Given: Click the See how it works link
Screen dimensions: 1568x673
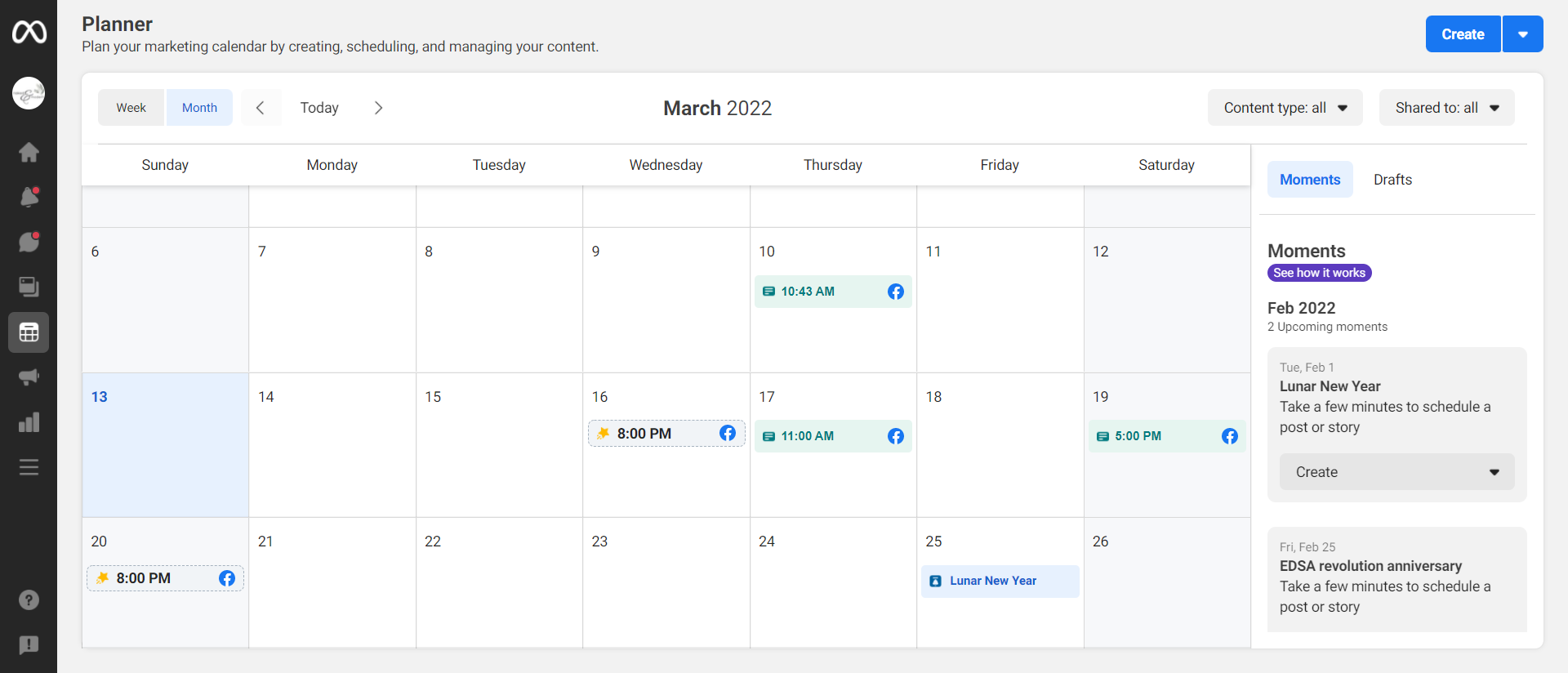Looking at the screenshot, I should (1319, 273).
